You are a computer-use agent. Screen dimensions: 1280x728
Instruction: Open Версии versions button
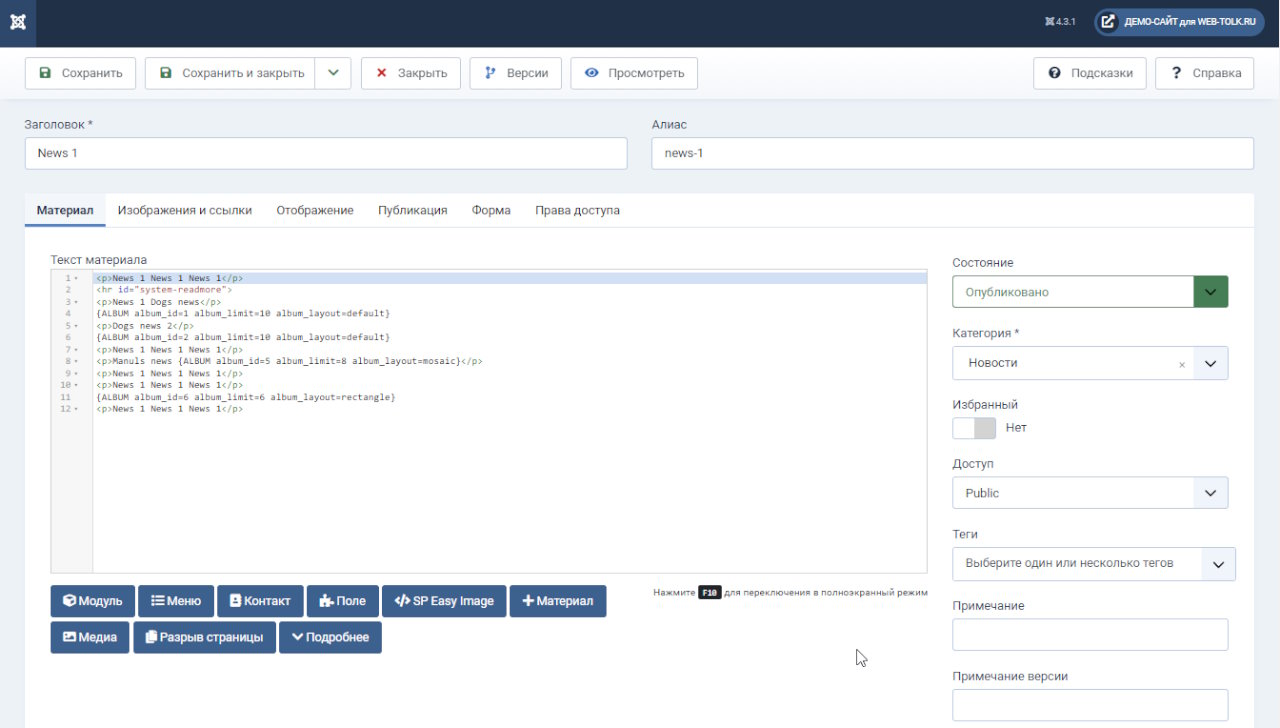[516, 73]
